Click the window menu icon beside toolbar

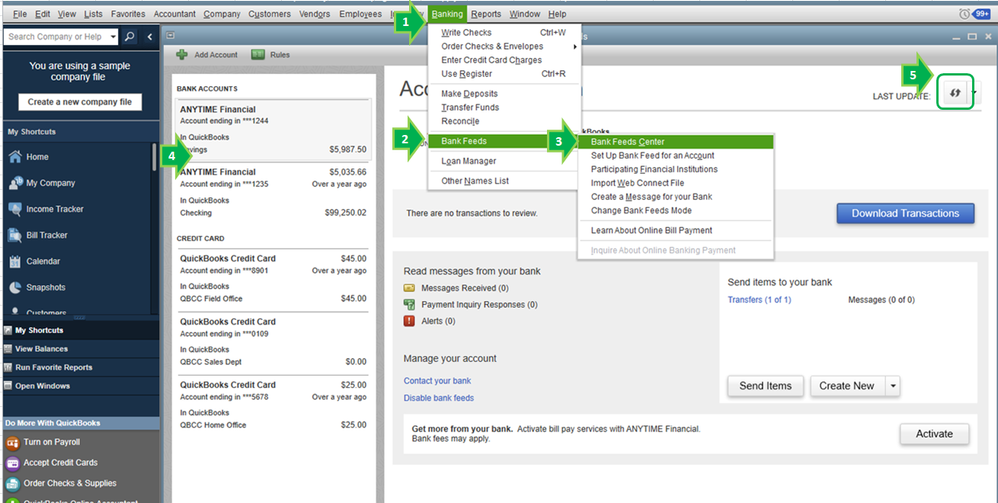click(171, 36)
